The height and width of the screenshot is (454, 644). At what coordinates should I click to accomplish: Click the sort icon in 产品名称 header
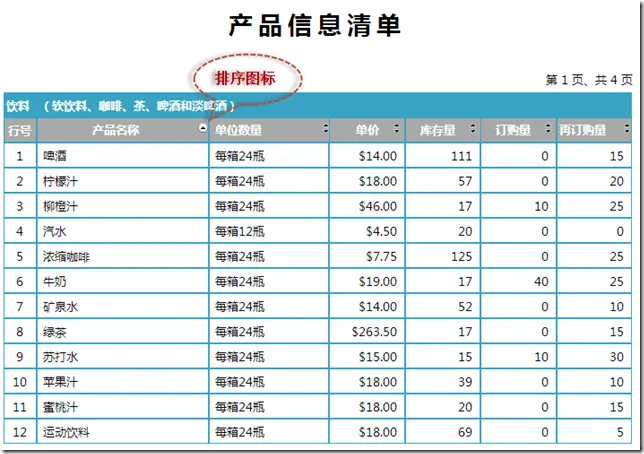tap(203, 128)
